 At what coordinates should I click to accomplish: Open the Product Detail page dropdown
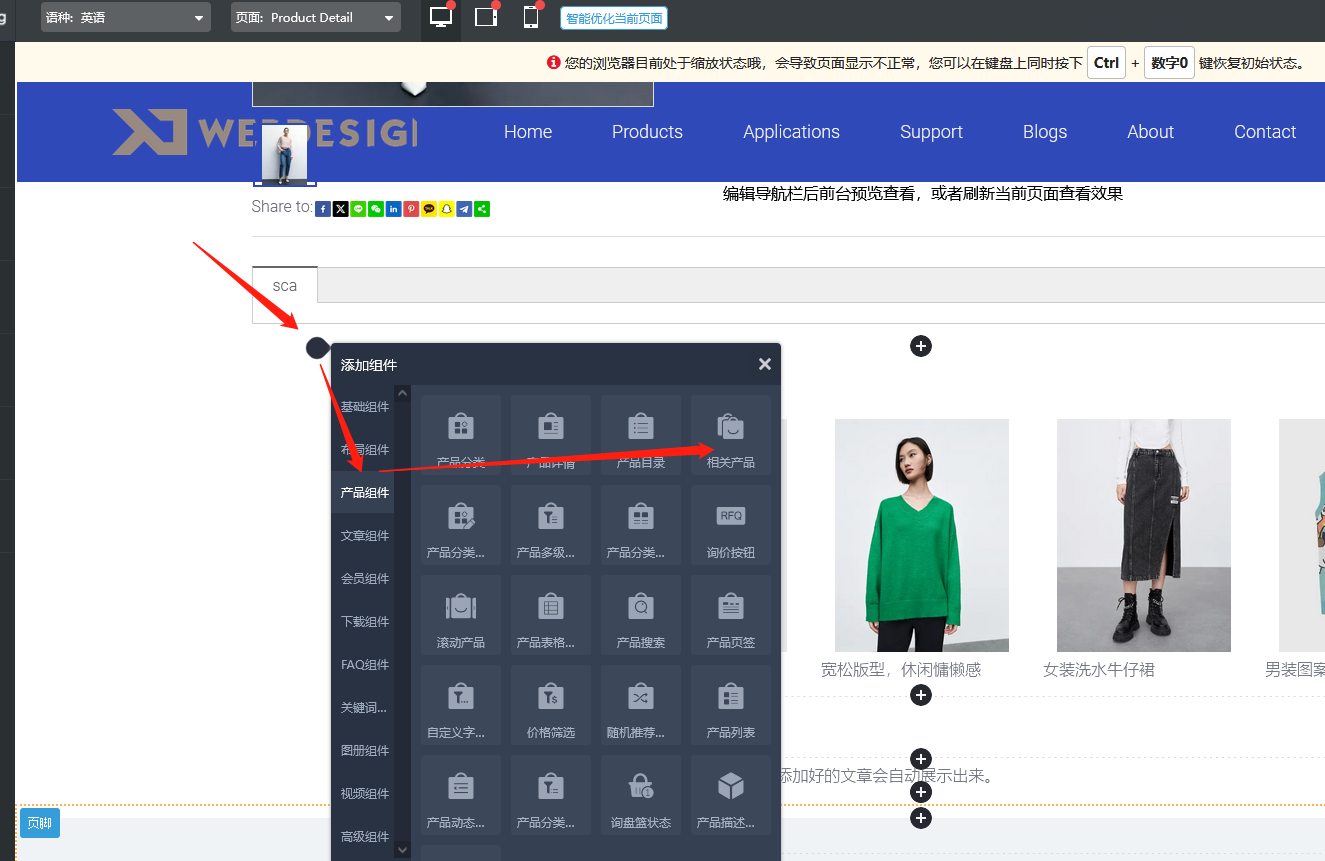click(315, 17)
